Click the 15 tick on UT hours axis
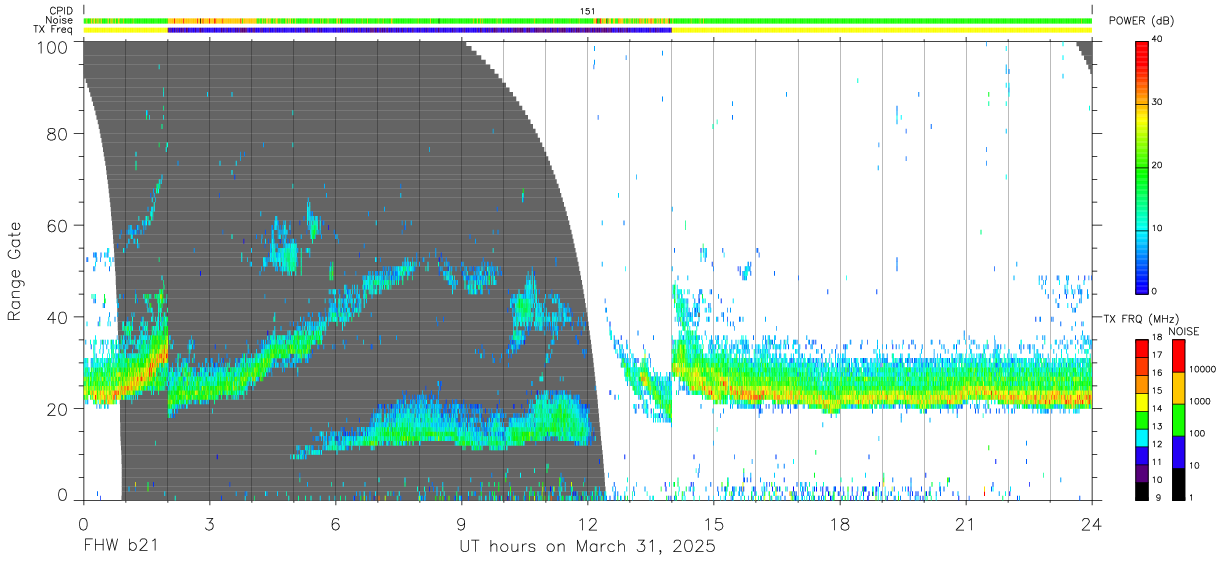 click(713, 524)
